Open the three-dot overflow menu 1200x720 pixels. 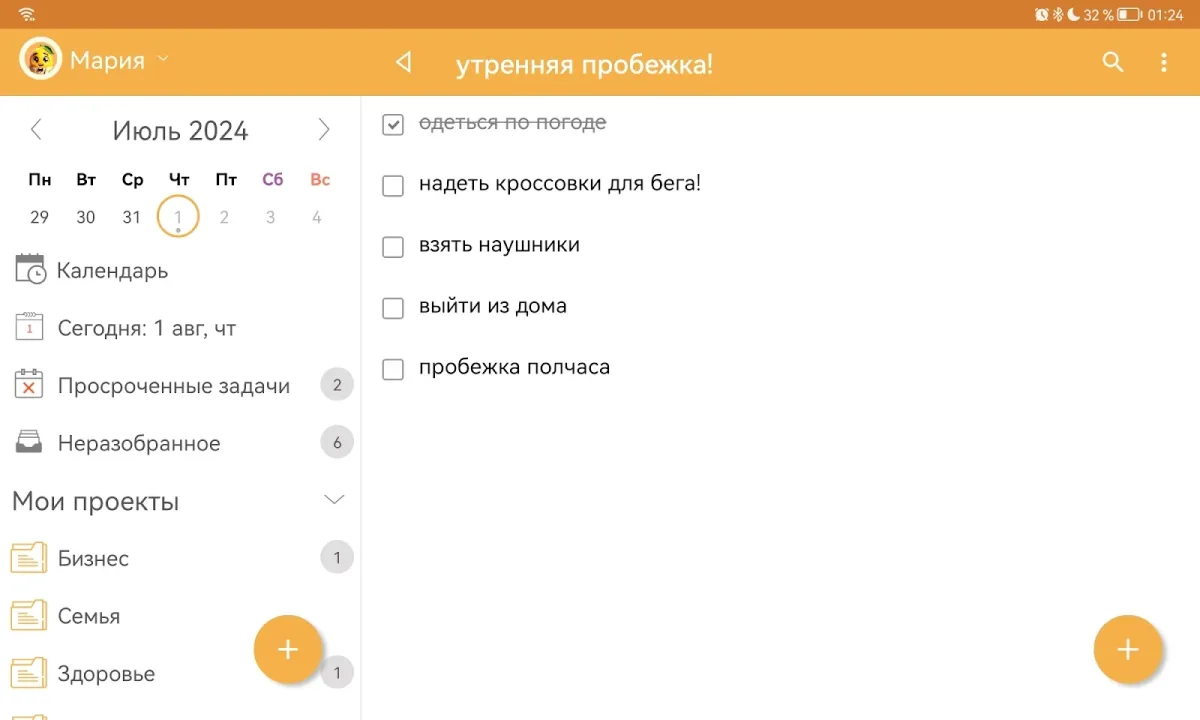tap(1163, 62)
